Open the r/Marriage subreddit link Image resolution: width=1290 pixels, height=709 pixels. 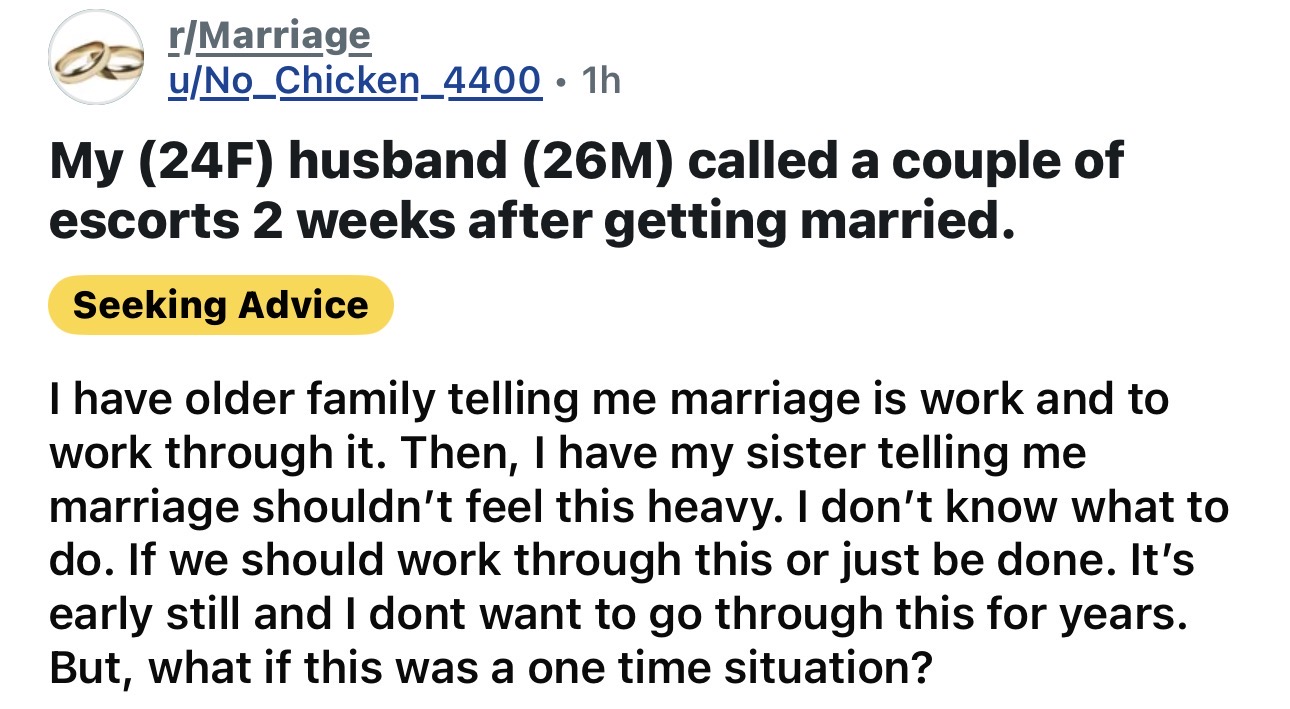click(269, 36)
